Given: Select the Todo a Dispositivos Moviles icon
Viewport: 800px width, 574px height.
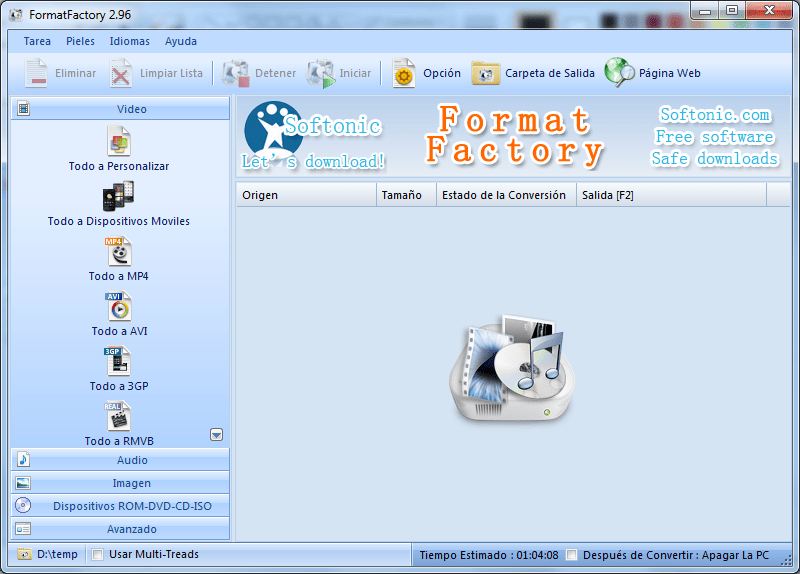Looking at the screenshot, I should (118, 196).
